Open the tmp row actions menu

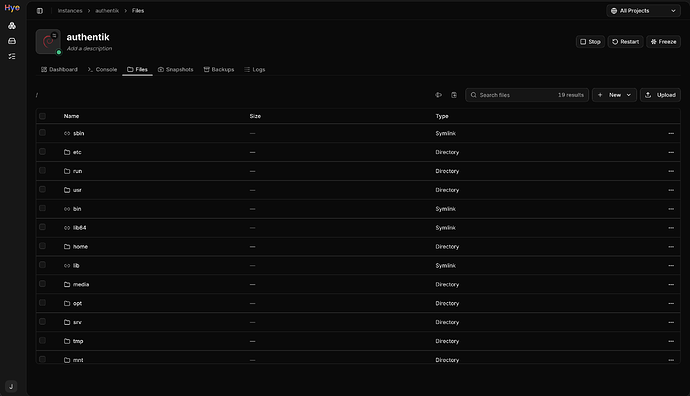point(671,341)
